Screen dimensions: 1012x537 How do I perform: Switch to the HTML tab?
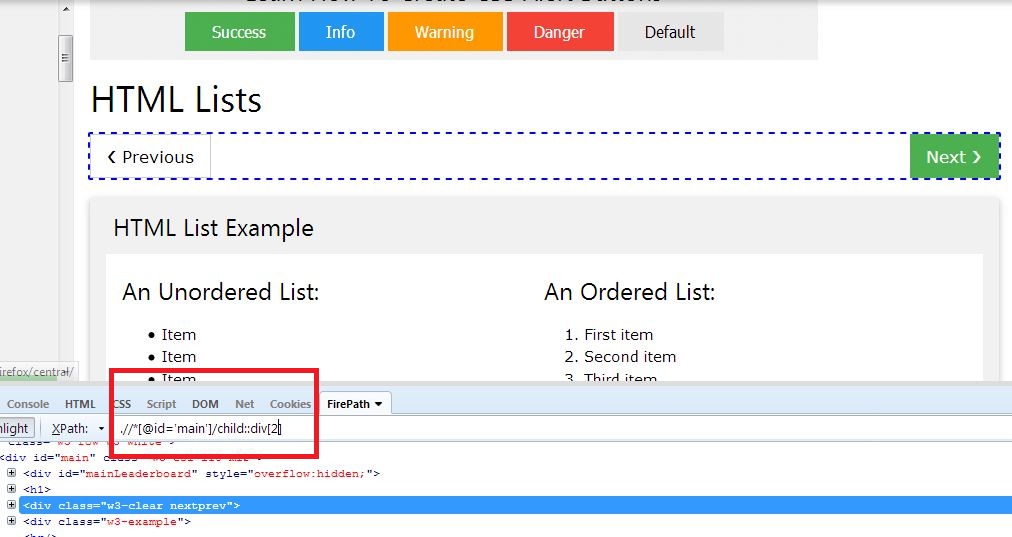(x=80, y=403)
